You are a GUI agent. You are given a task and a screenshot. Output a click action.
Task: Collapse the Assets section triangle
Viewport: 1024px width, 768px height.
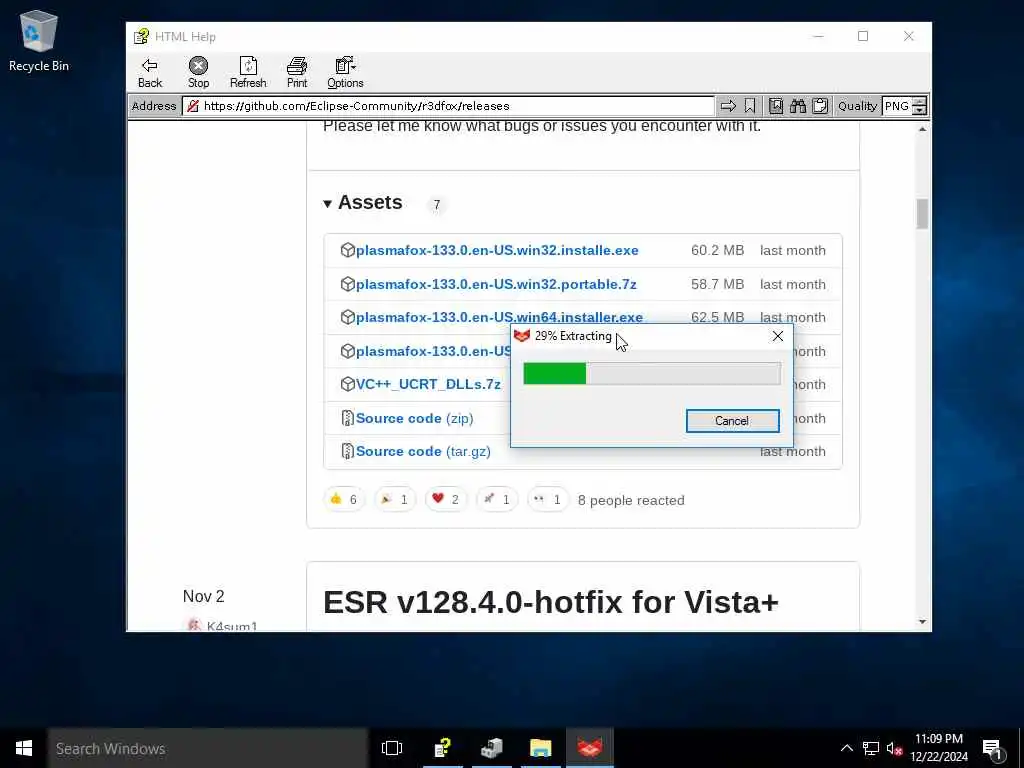(x=327, y=204)
